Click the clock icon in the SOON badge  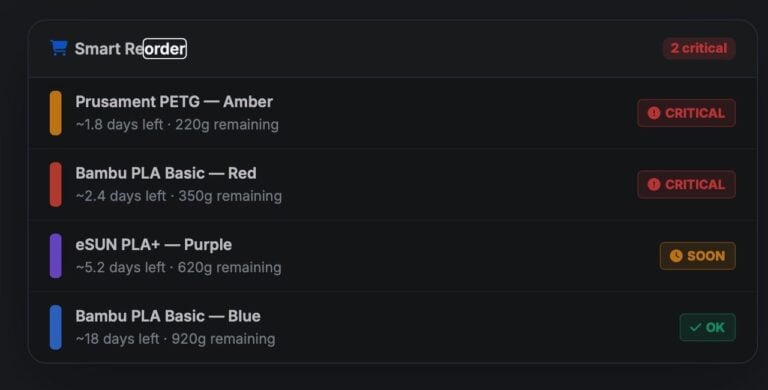(x=676, y=256)
